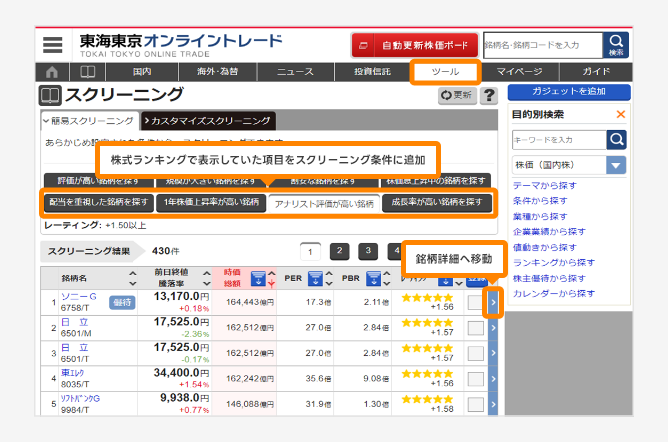Open details arrow for ソニーG row
Viewport: 668px width, 442px height.
pos(493,302)
